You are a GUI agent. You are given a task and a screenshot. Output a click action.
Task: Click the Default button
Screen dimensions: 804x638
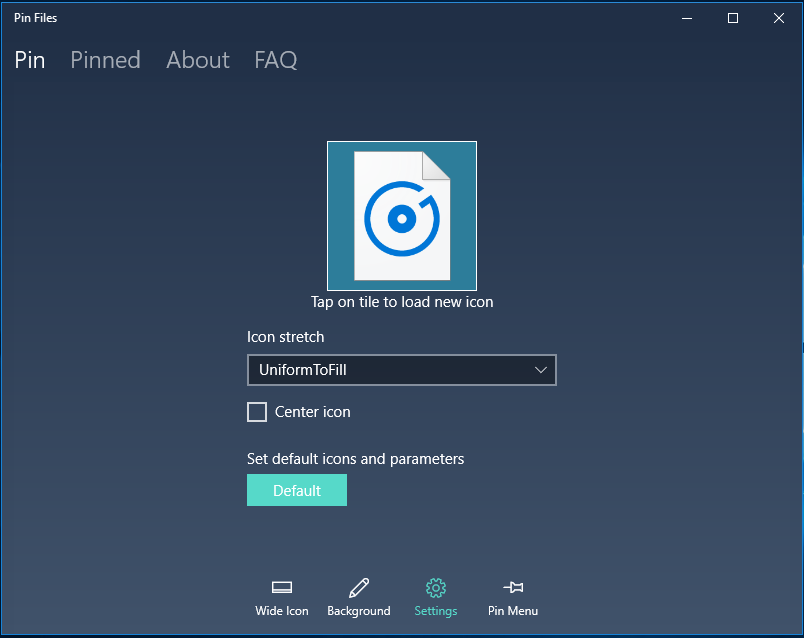(297, 490)
